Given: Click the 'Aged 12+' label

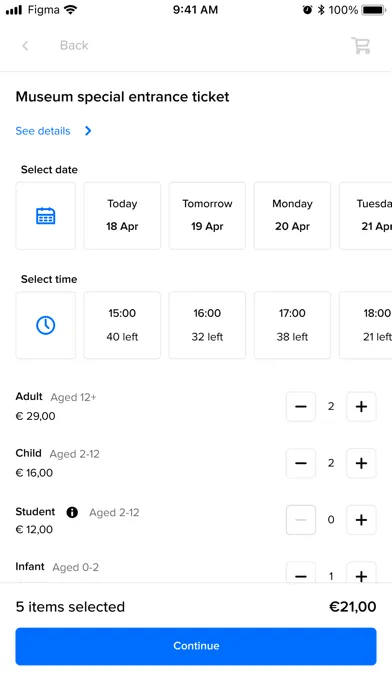Looking at the screenshot, I should click(x=73, y=397).
